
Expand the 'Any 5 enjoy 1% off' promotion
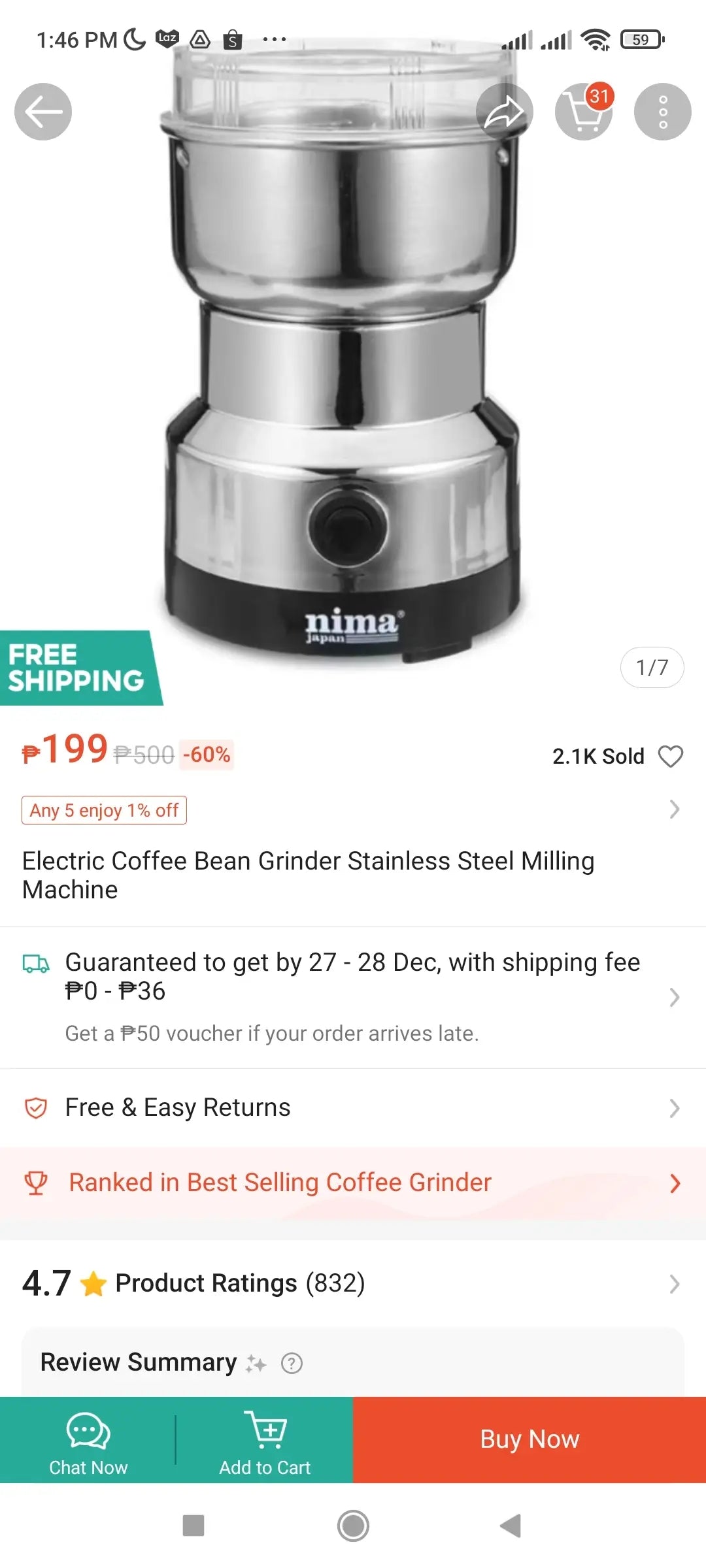pos(105,810)
